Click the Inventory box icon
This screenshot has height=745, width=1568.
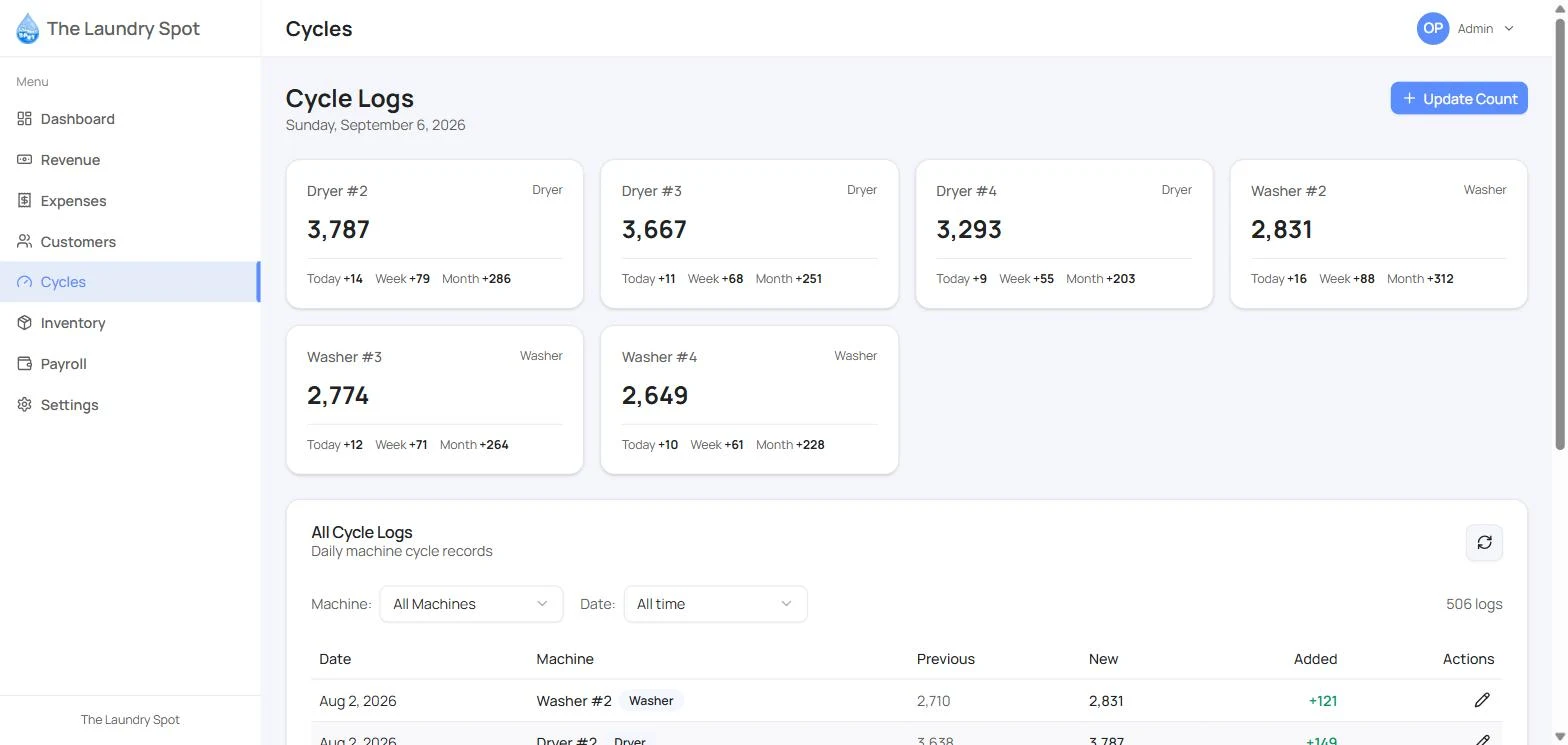[x=25, y=323]
